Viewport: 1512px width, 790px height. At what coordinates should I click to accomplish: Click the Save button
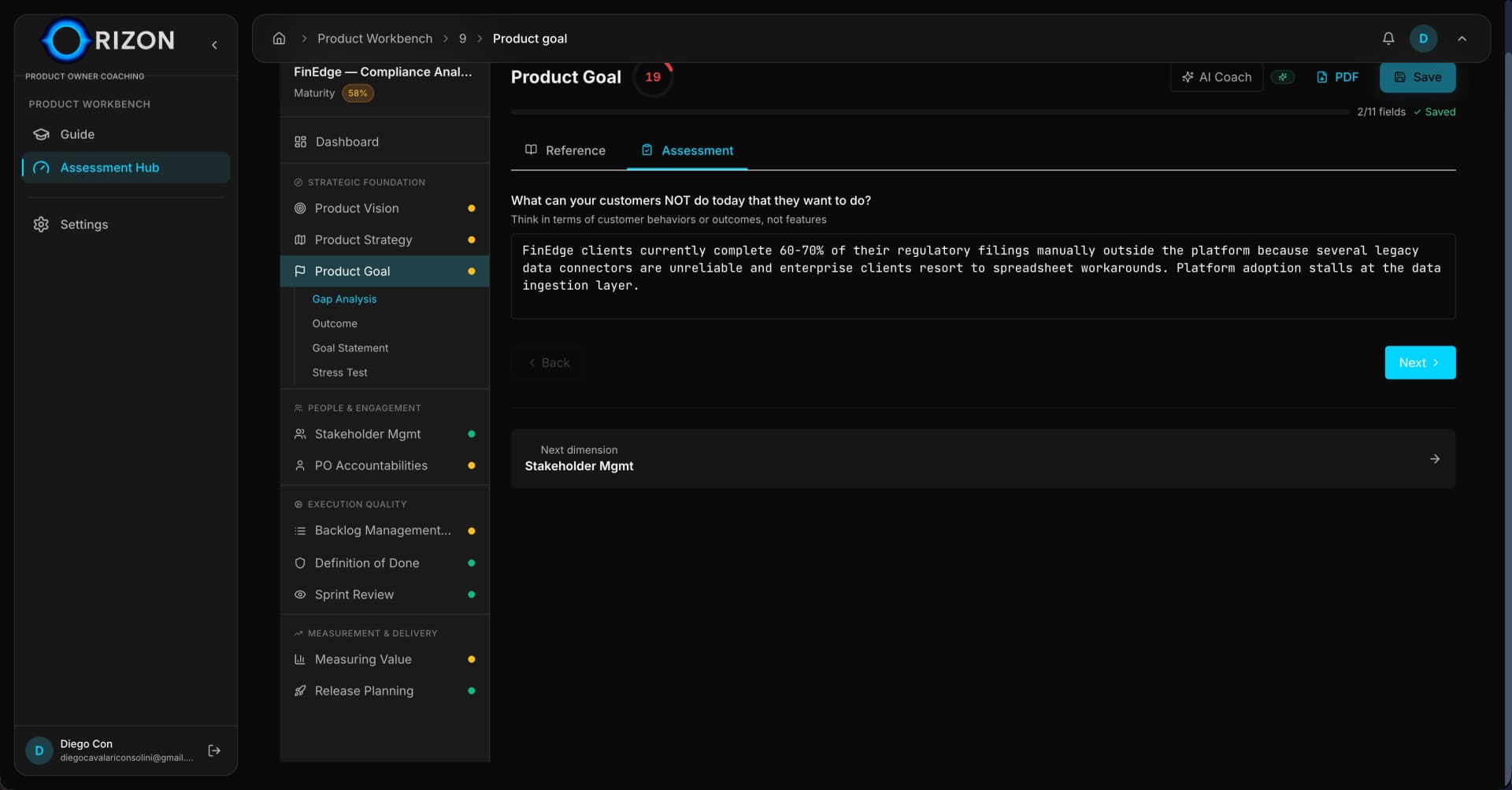pyautogui.click(x=1417, y=77)
